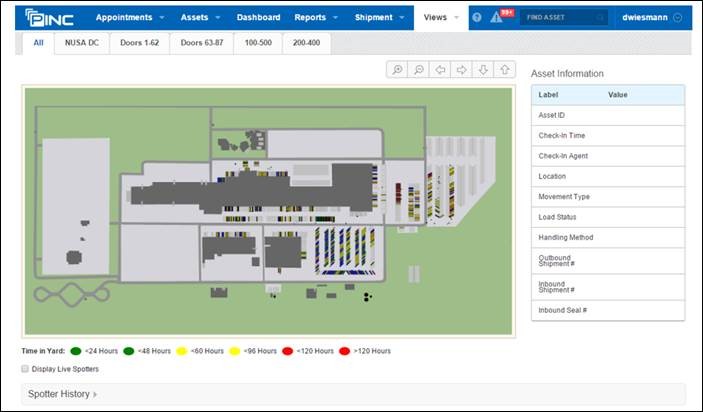Pan the yard map down

click(484, 70)
